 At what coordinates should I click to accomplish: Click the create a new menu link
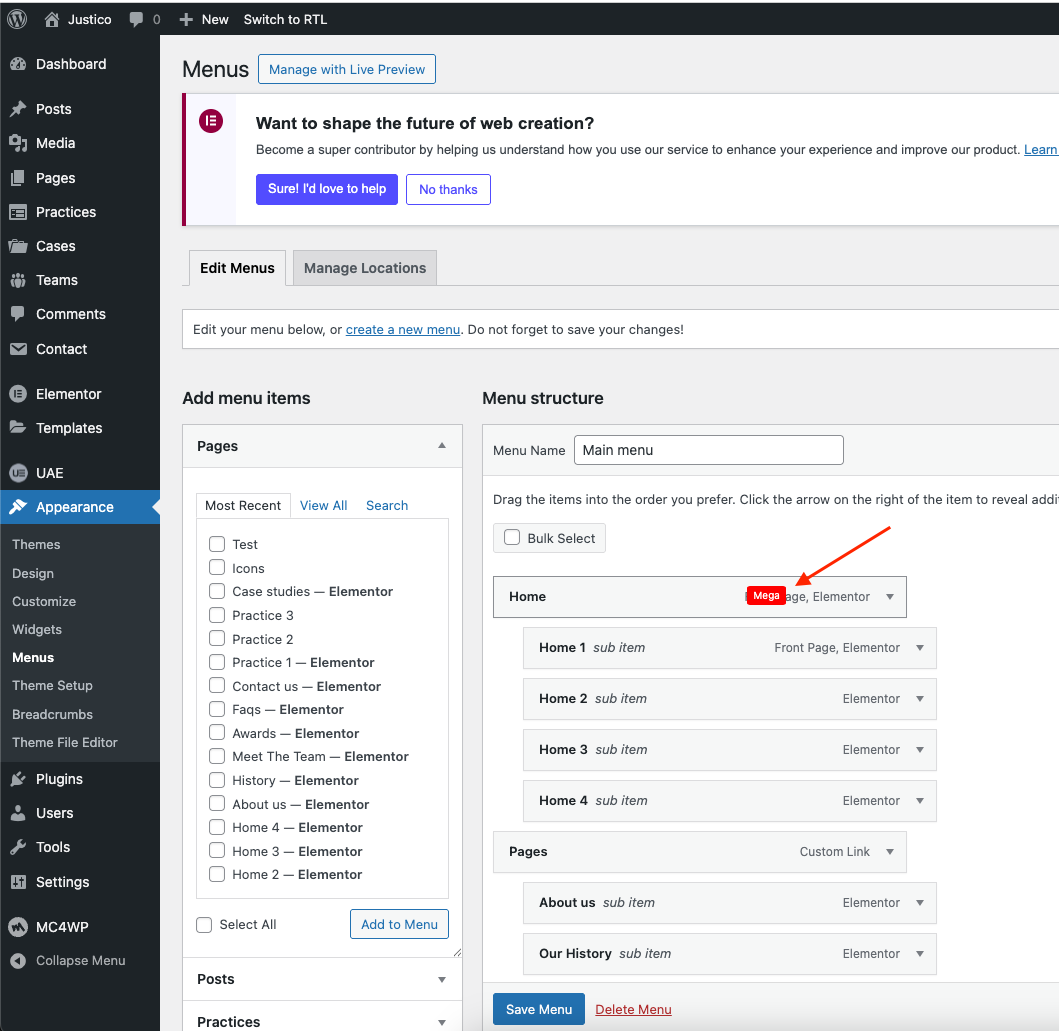[403, 329]
